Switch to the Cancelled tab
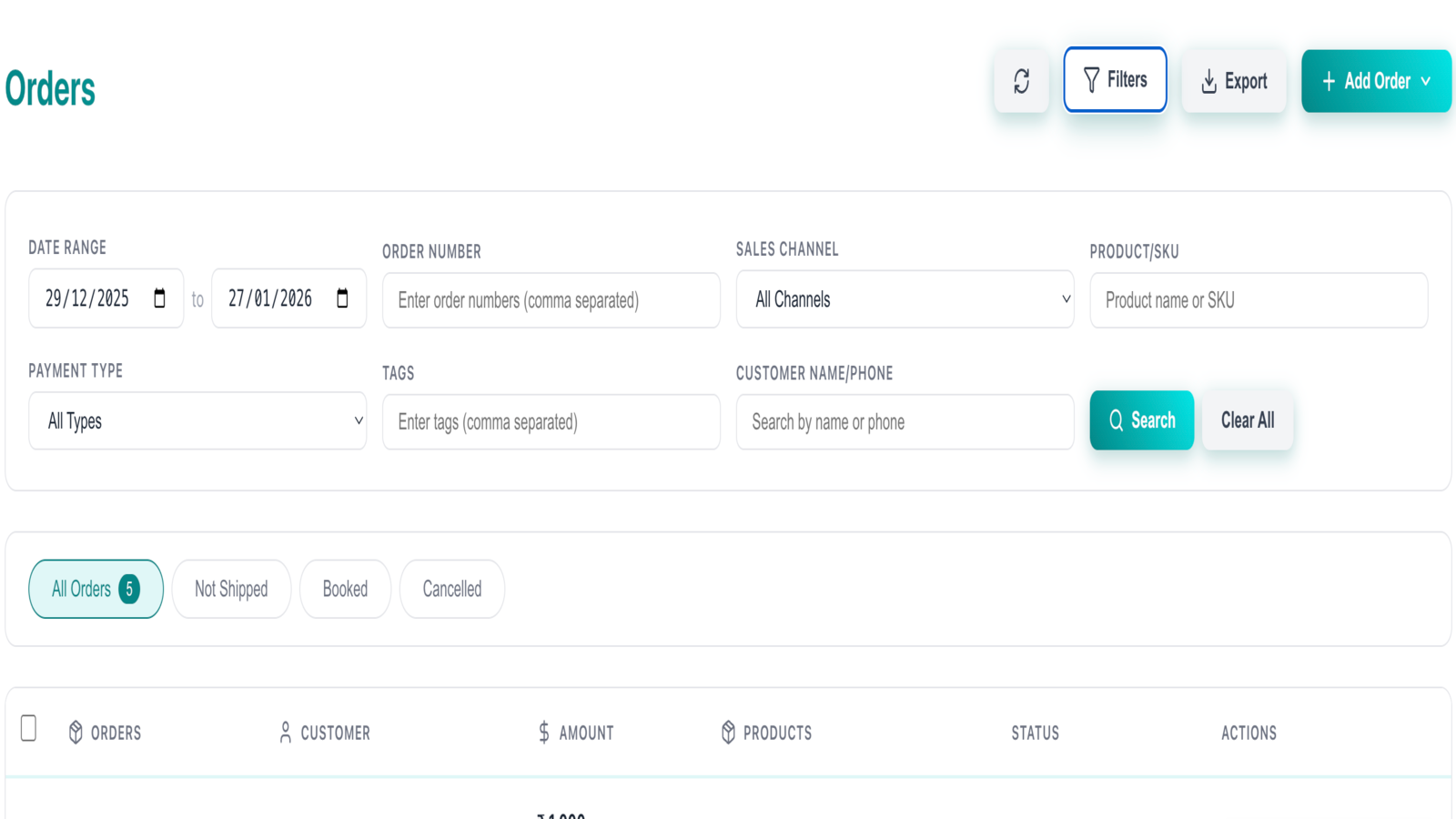Viewport: 1456px width, 819px height. [x=452, y=589]
